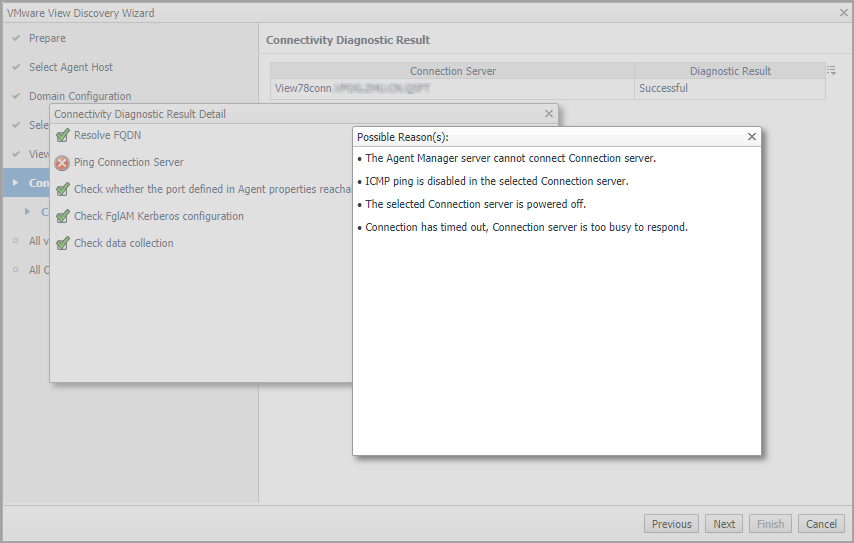The height and width of the screenshot is (543, 854).
Task: Click the Diagnostic Result column header
Action: 730,71
